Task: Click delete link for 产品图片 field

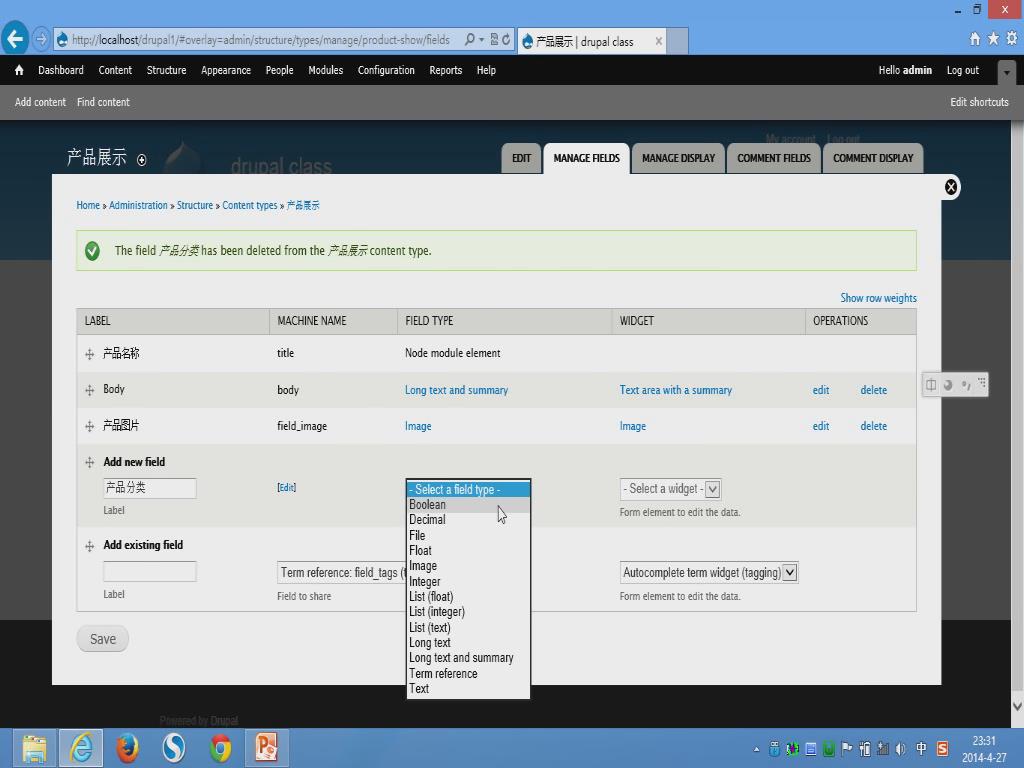Action: coord(873,426)
